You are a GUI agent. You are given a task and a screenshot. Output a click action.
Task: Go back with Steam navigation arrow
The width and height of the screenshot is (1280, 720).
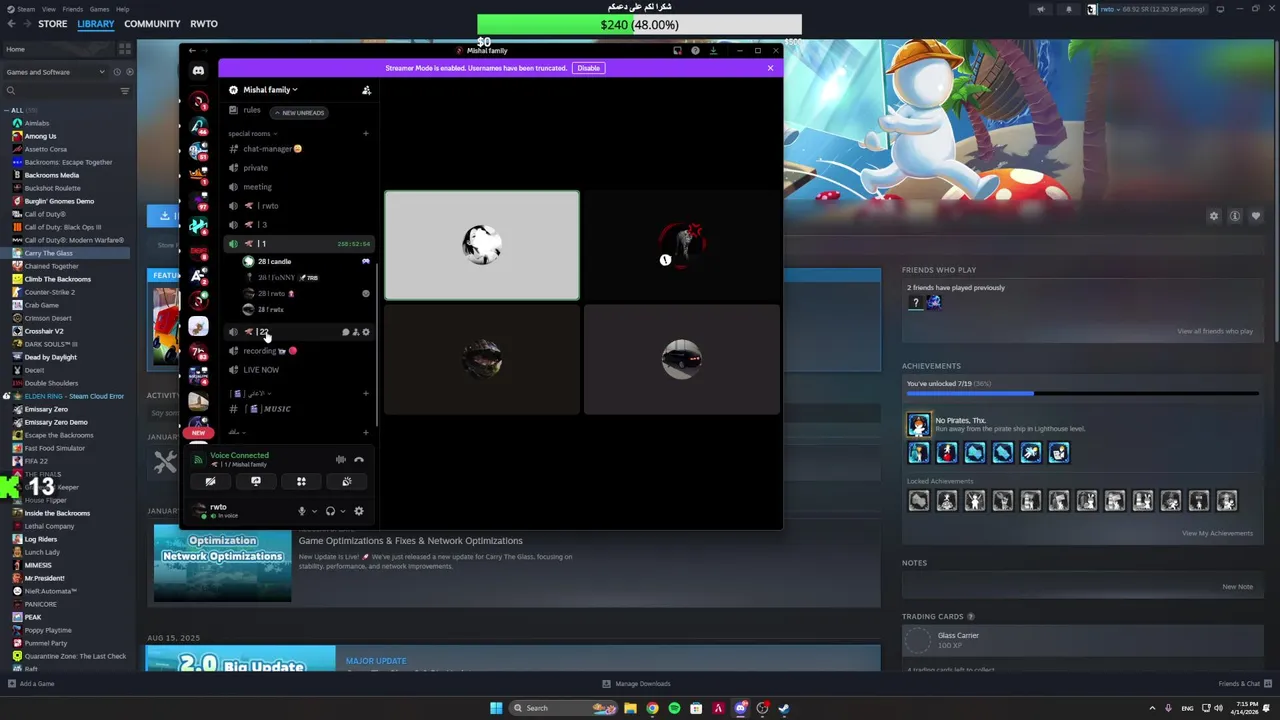11,24
